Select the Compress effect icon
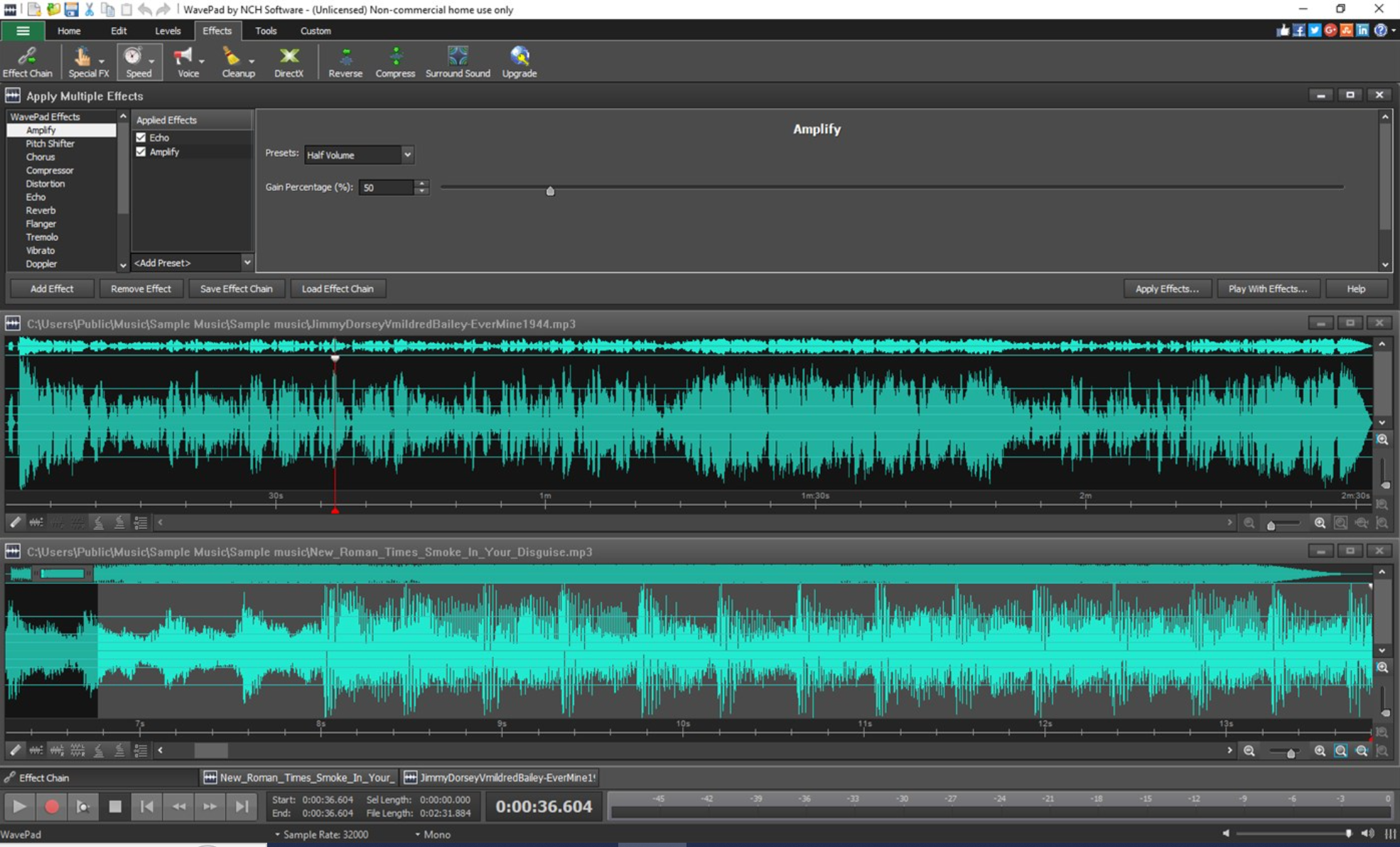This screenshot has height=847, width=1400. point(395,61)
